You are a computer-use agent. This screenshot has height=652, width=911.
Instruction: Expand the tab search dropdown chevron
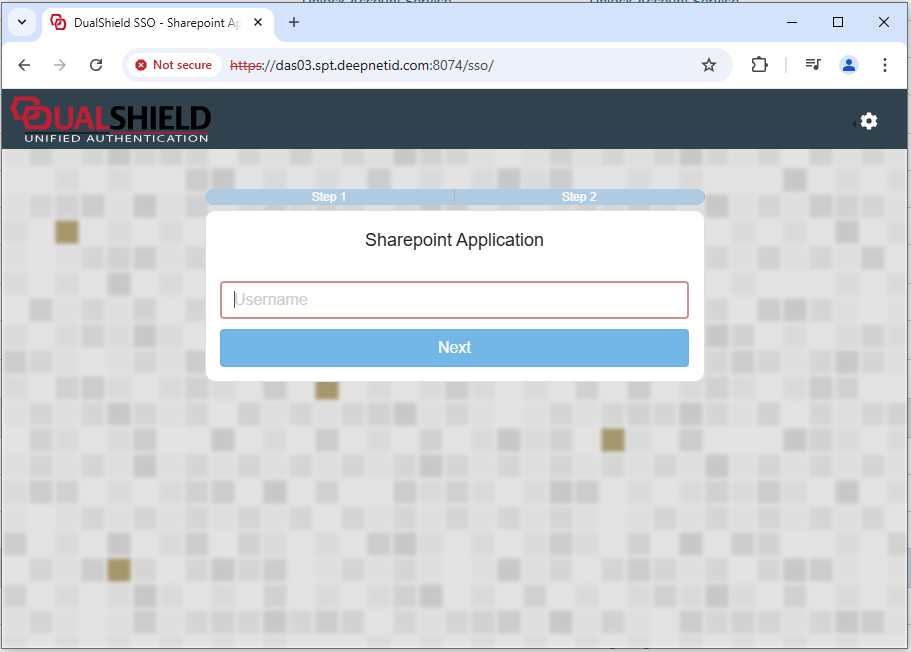pos(21,22)
